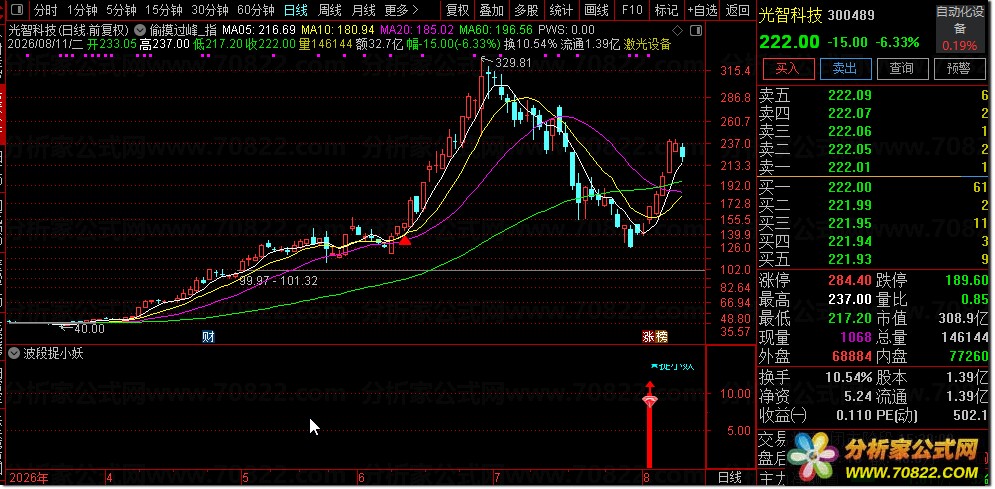Click the diamond icon on the chart header
Image resolution: width=995 pixels, height=489 pixels.
click(678, 30)
